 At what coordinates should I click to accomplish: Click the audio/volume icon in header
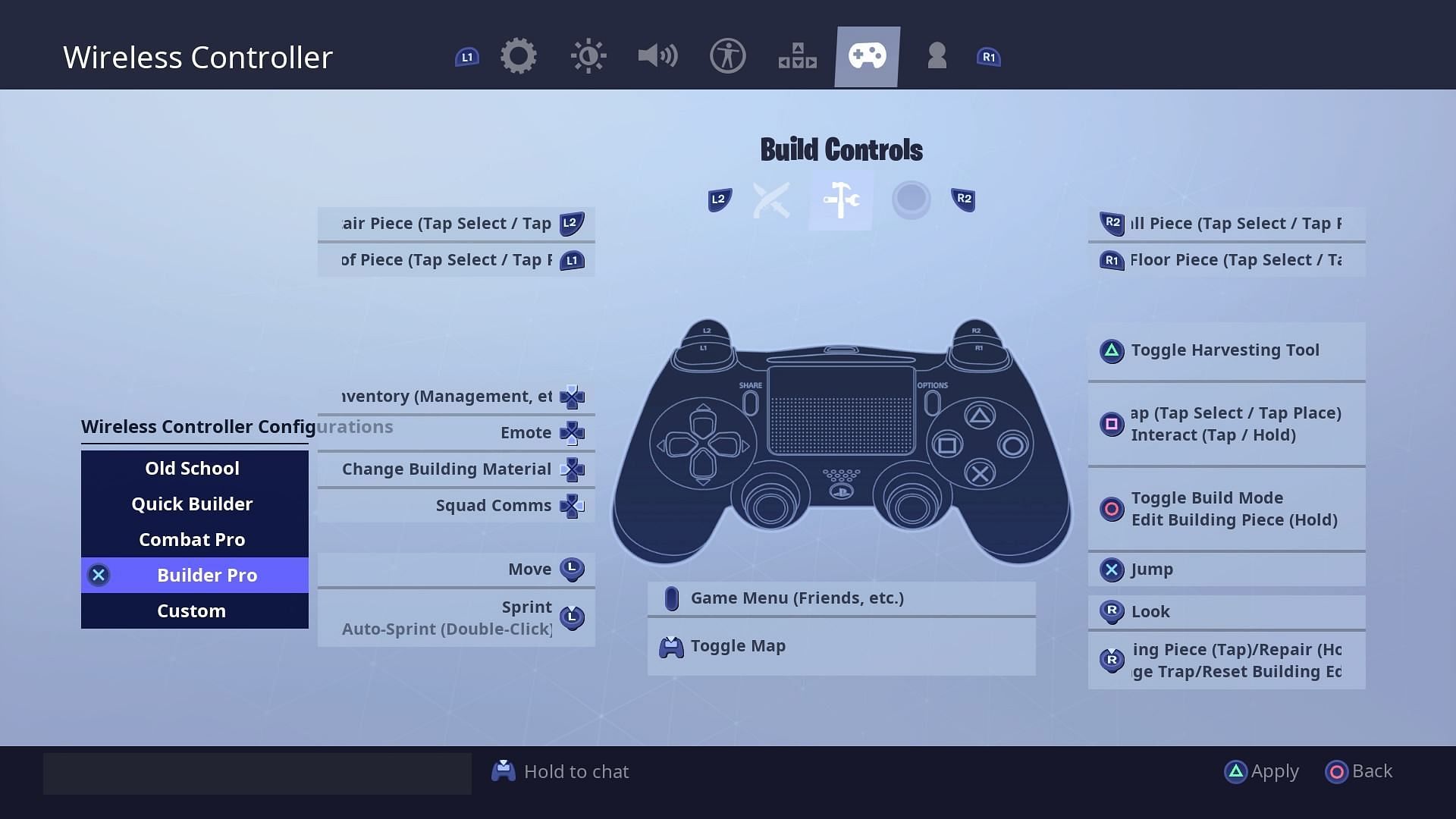pos(658,55)
